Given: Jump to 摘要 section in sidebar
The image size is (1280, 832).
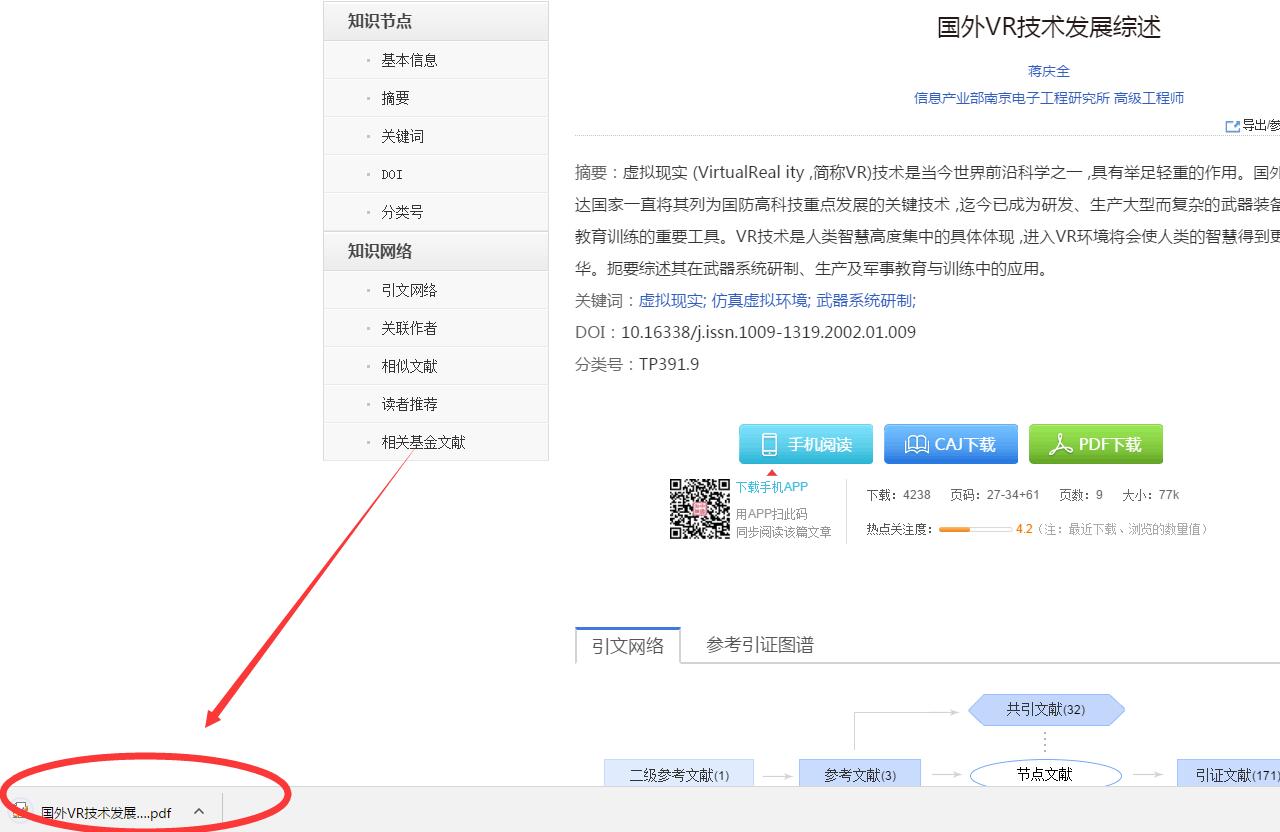Looking at the screenshot, I should click(395, 98).
